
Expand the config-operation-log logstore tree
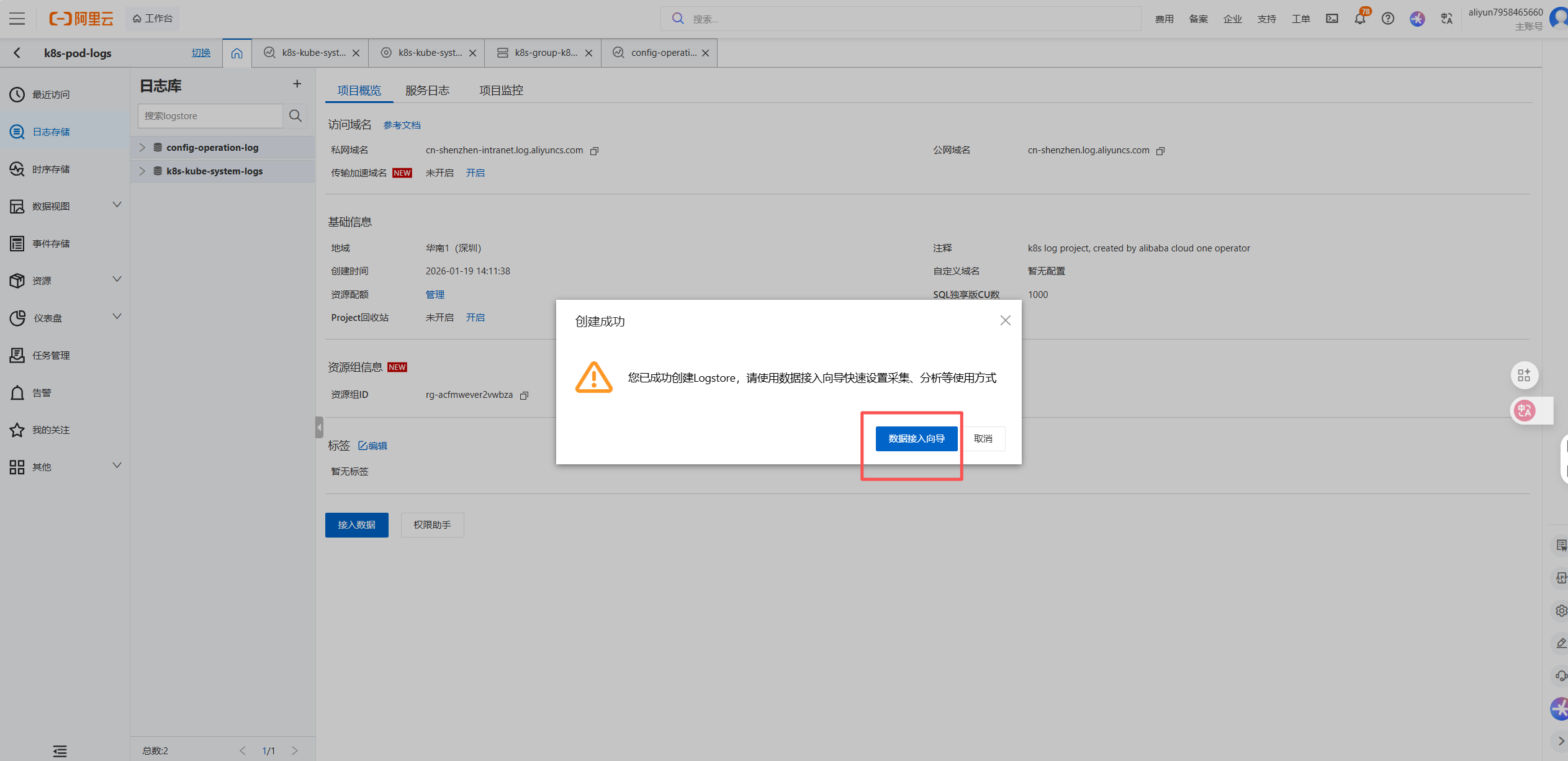click(142, 148)
